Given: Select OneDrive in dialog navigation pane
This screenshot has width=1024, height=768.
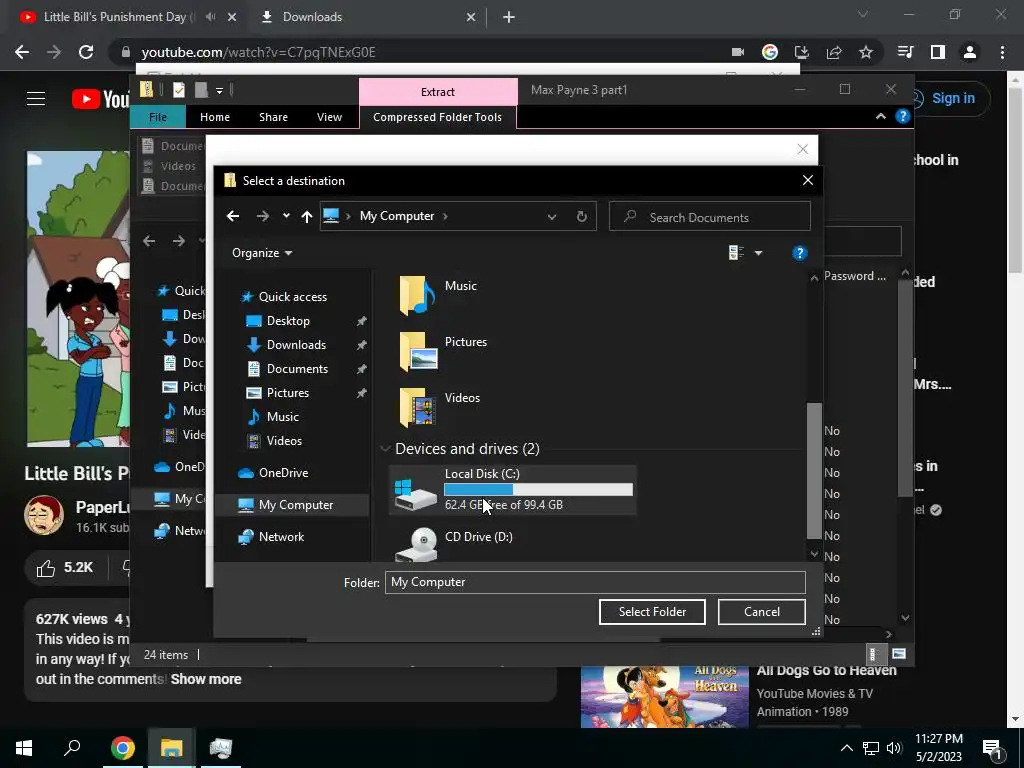Looking at the screenshot, I should click(x=283, y=473).
